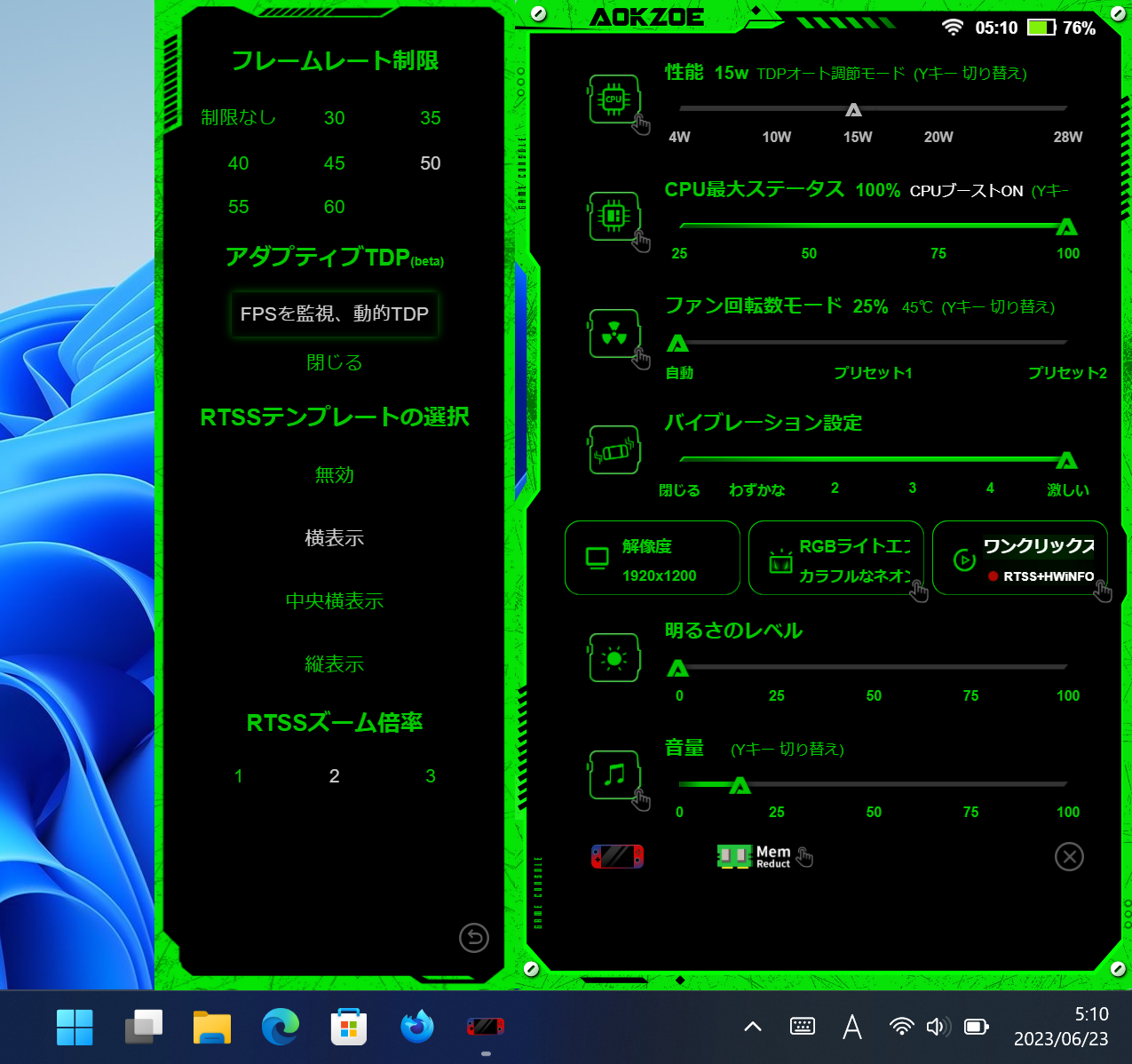Expand hidden system tray icons chevron
This screenshot has width=1132, height=1064.
(x=753, y=1027)
